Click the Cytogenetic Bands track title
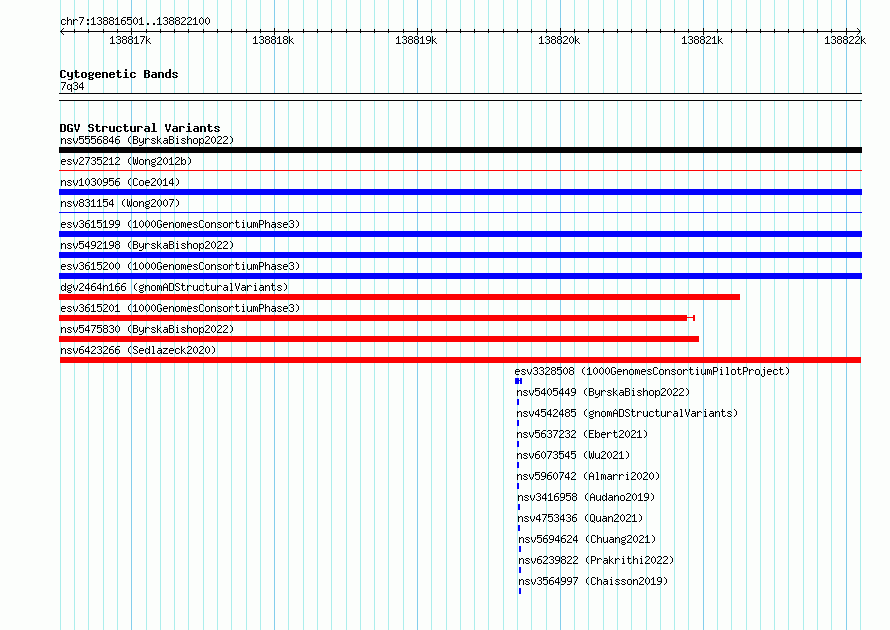This screenshot has height=630, width=890. point(119,74)
